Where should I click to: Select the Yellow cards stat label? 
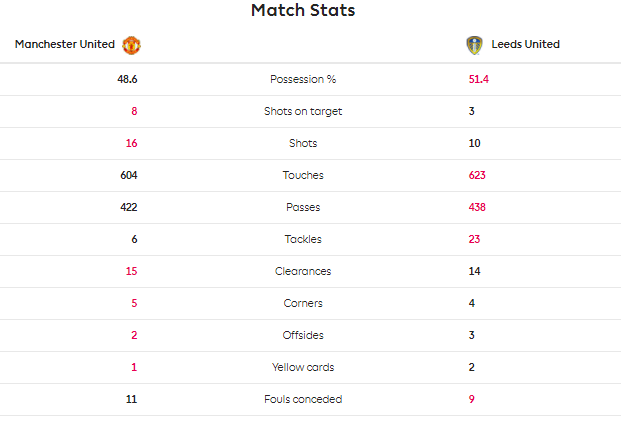coord(303,367)
